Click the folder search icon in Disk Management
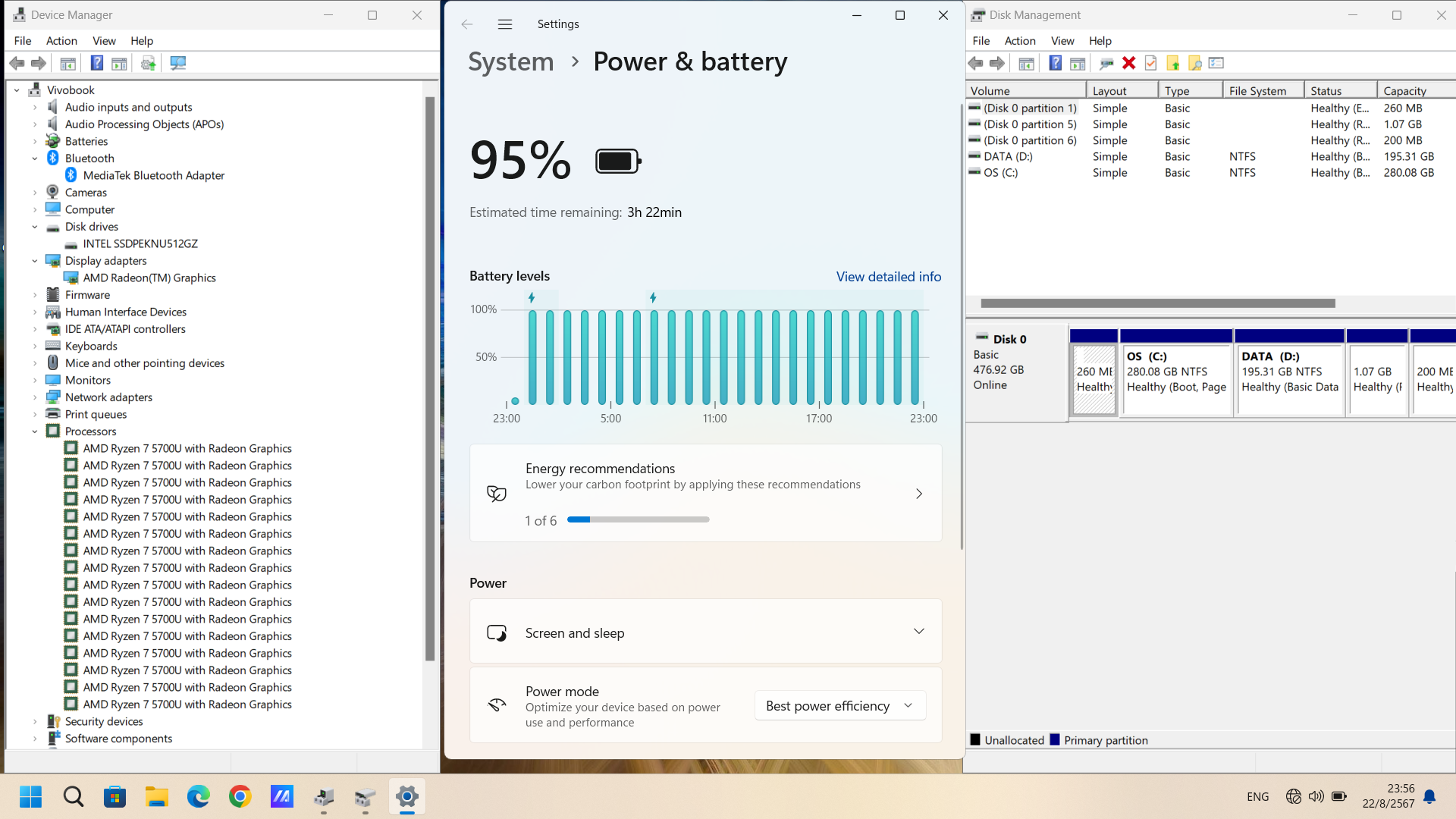The width and height of the screenshot is (1456, 819). click(x=1195, y=64)
